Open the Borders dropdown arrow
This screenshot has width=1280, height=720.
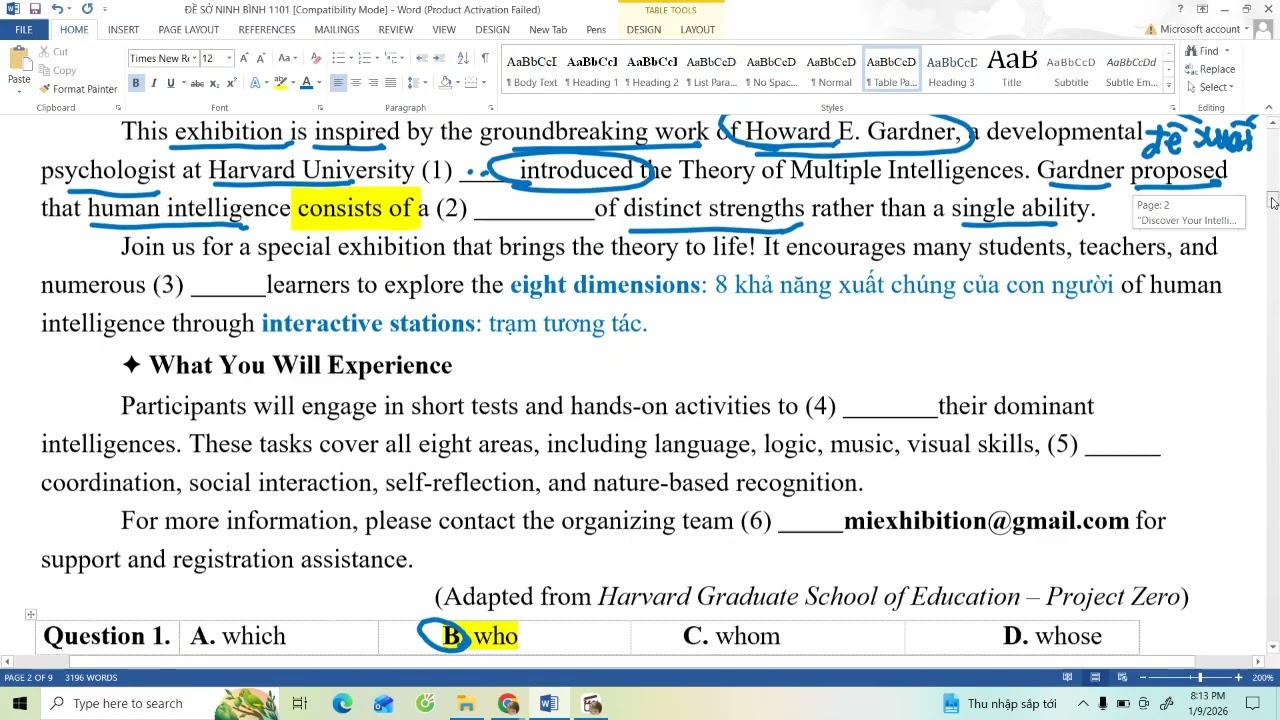coord(484,83)
